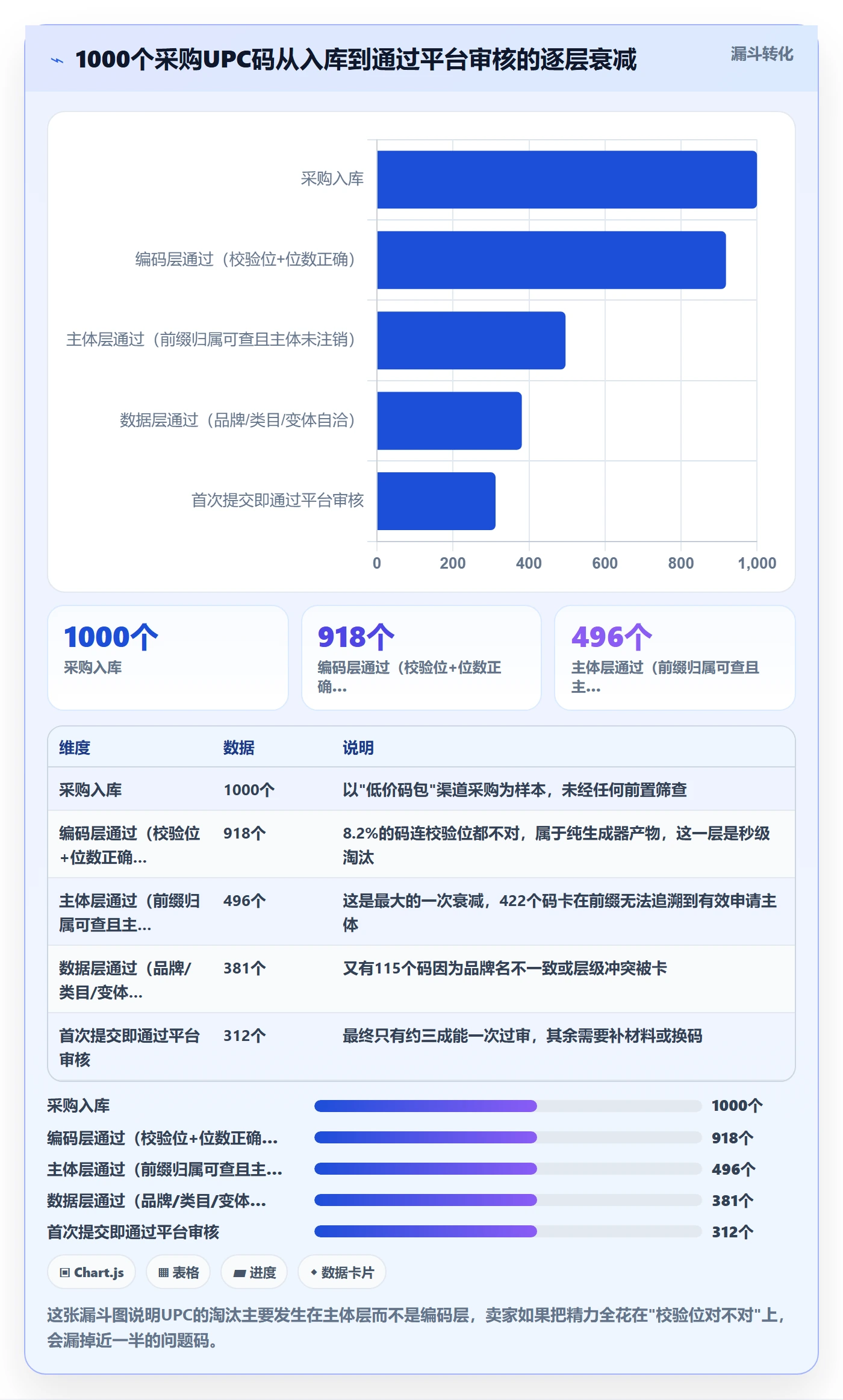Select the Chart.js tag chip
Viewport: 843px width, 1400px height.
coord(92,1272)
